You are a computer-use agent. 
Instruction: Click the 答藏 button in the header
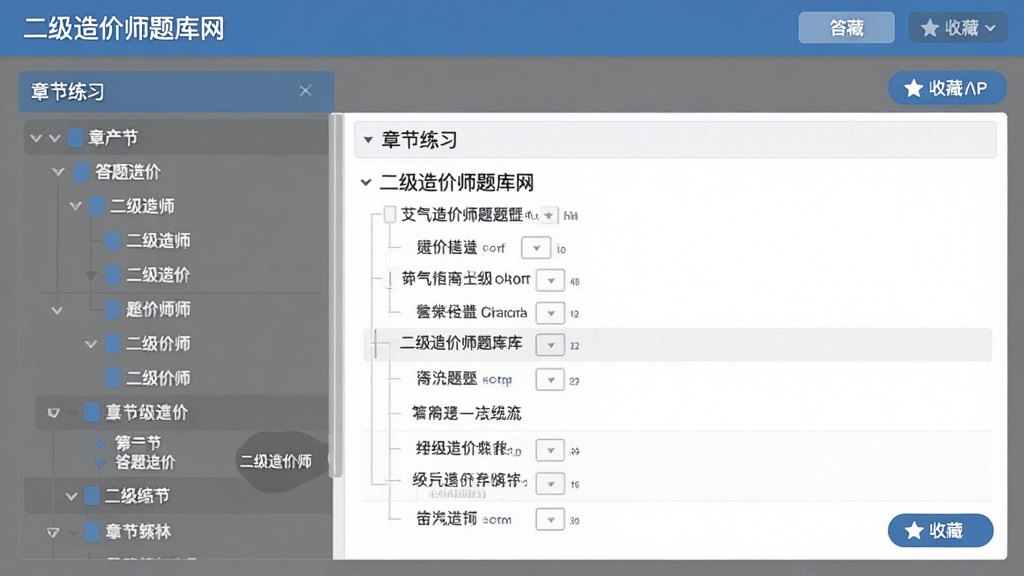pos(846,28)
